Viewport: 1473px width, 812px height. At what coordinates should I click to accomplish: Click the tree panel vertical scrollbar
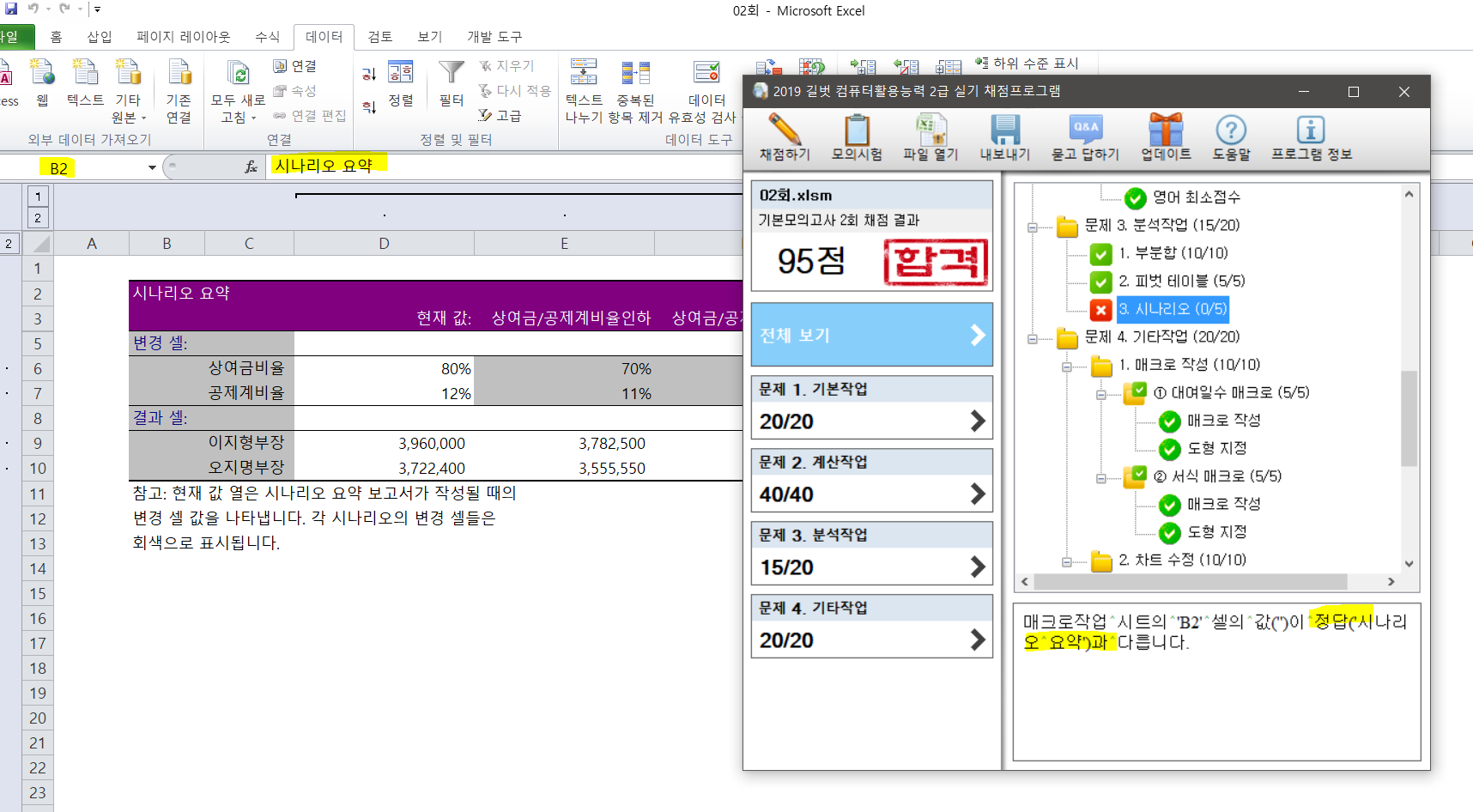pos(1409,418)
